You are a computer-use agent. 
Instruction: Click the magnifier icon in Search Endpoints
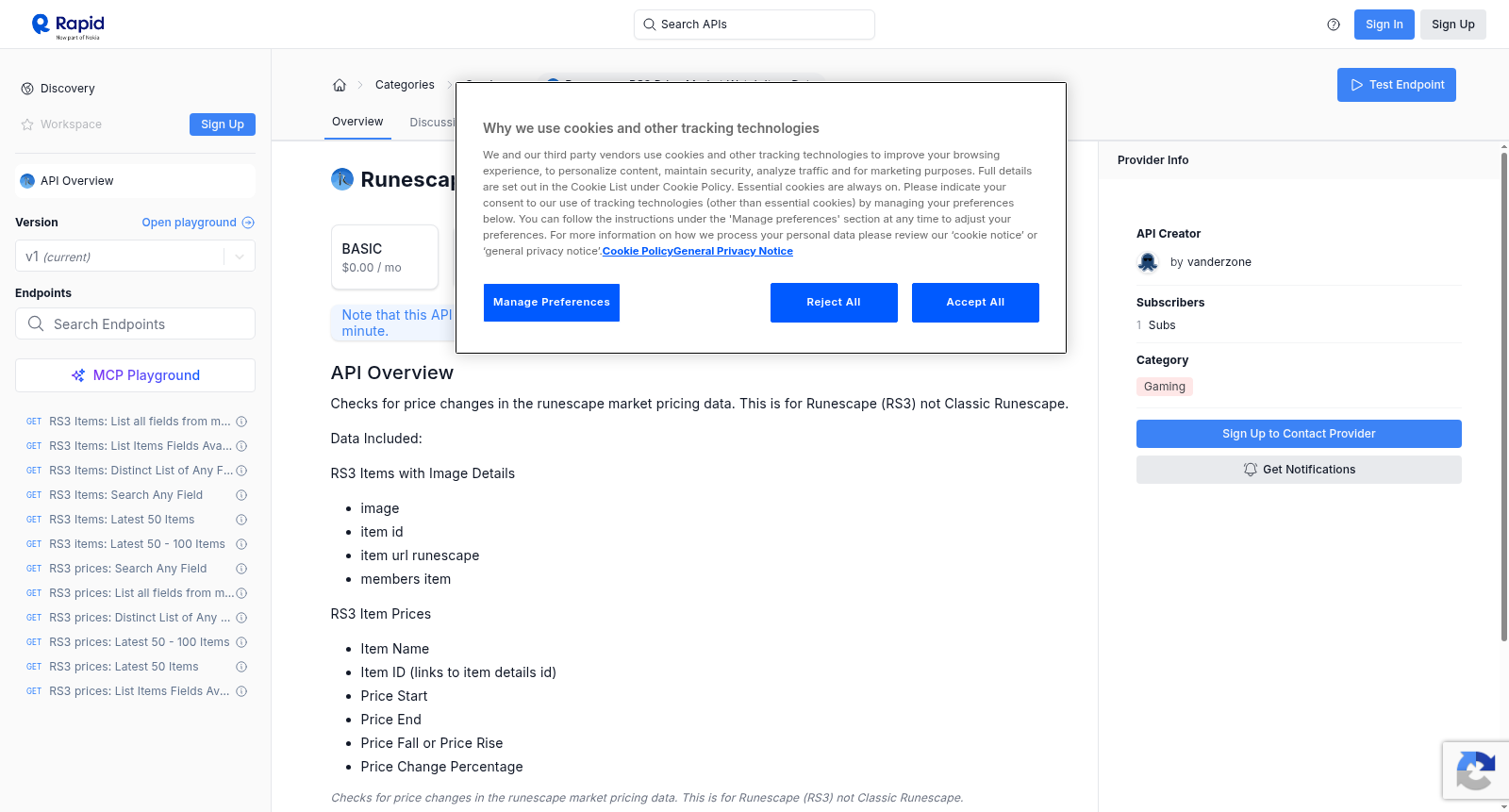(36, 323)
